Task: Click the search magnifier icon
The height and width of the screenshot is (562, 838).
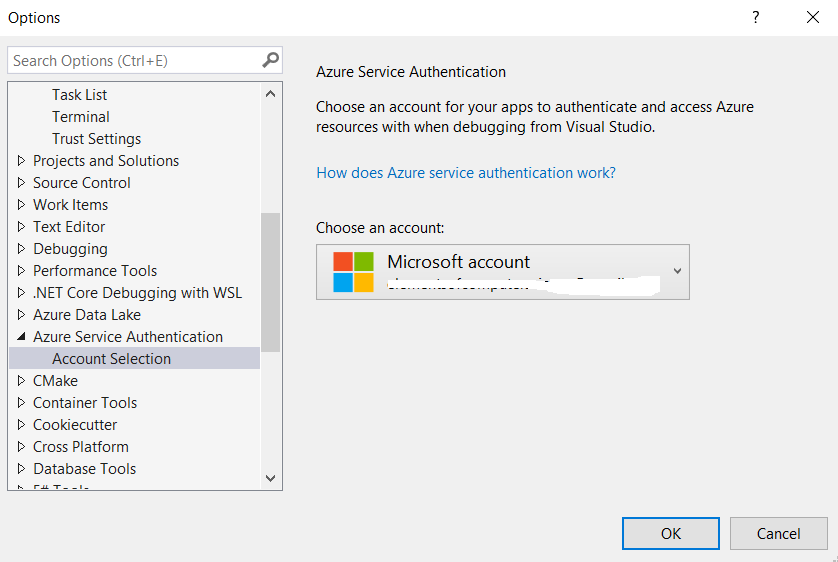Action: click(x=270, y=60)
